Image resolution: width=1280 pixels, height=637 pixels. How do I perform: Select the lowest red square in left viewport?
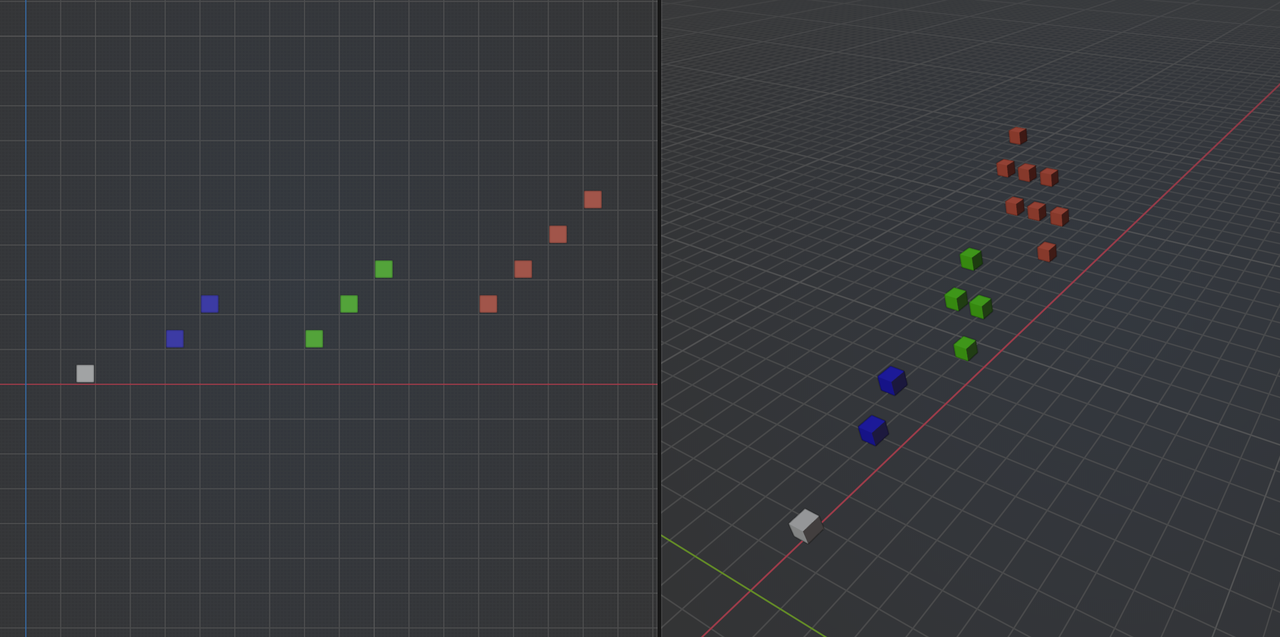pos(488,303)
